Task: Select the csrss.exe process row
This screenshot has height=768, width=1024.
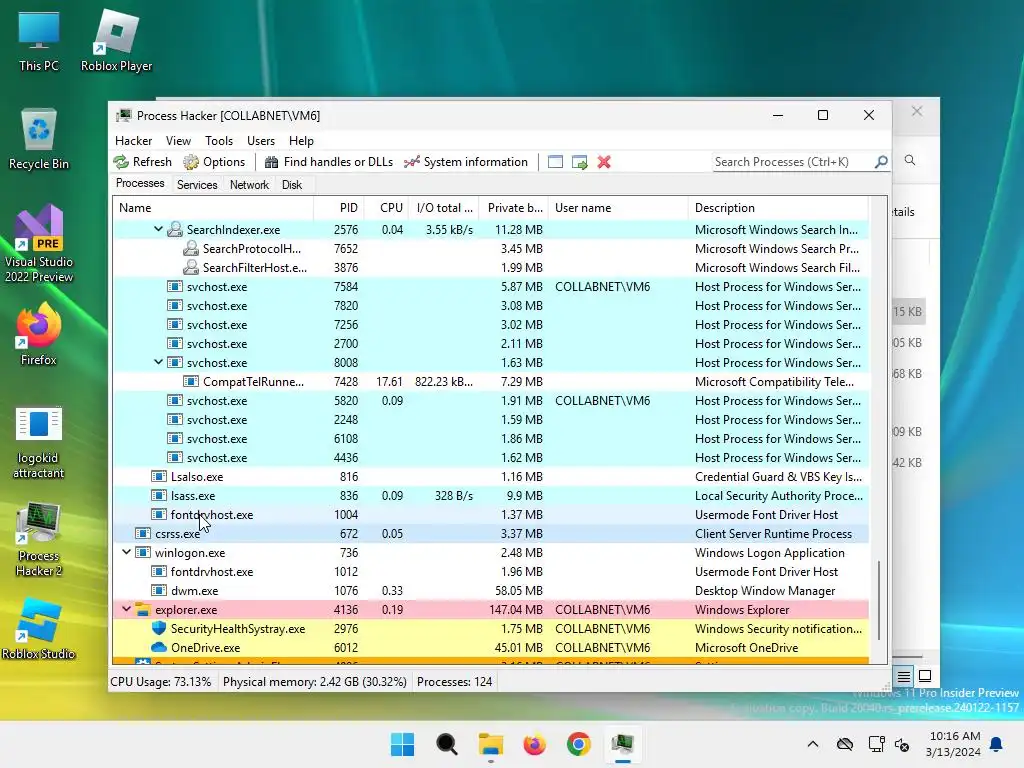Action: 491,534
